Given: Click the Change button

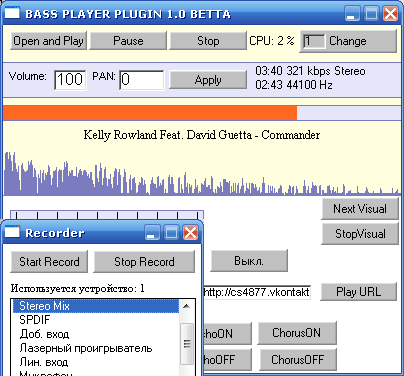Looking at the screenshot, I should pos(348,41).
